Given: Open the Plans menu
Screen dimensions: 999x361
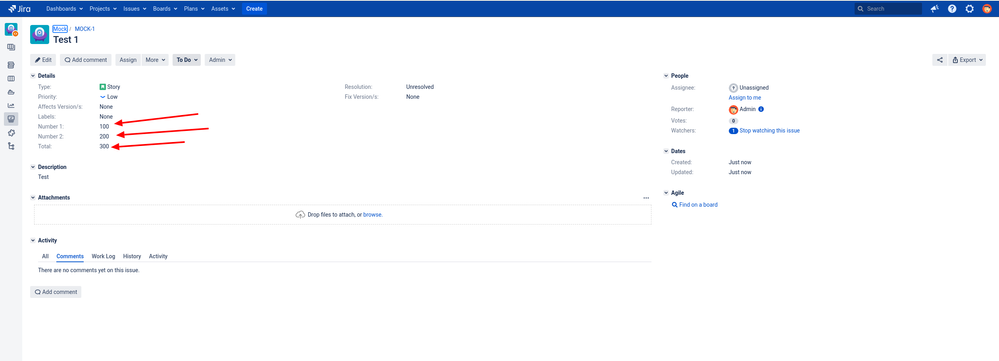Looking at the screenshot, I should [x=195, y=9].
